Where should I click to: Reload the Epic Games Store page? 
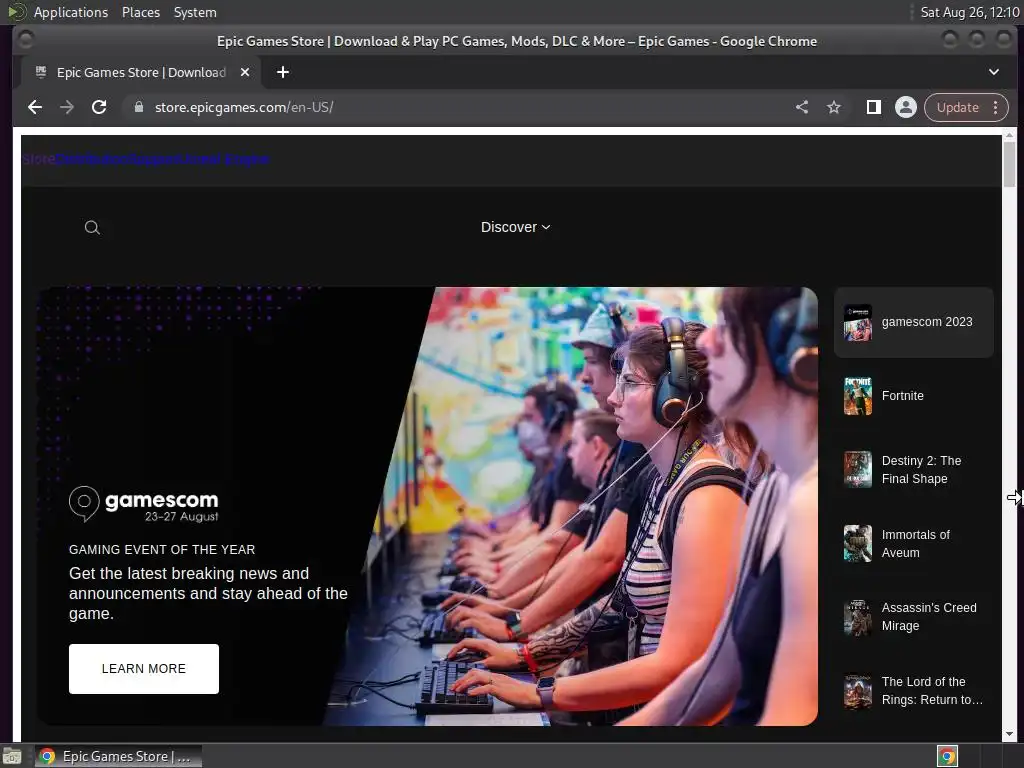(x=99, y=107)
